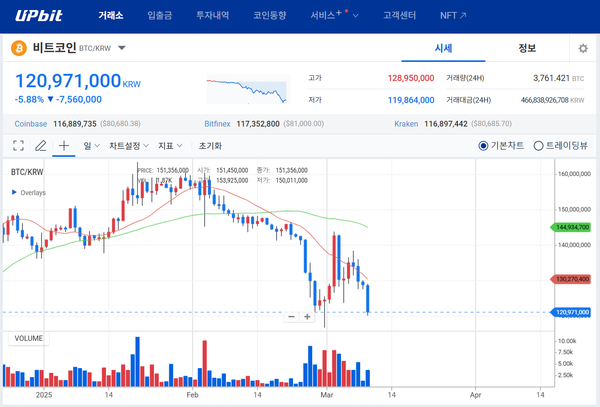Click the mini price trend chart
This screenshot has height=407, width=600.
pyautogui.click(x=247, y=90)
